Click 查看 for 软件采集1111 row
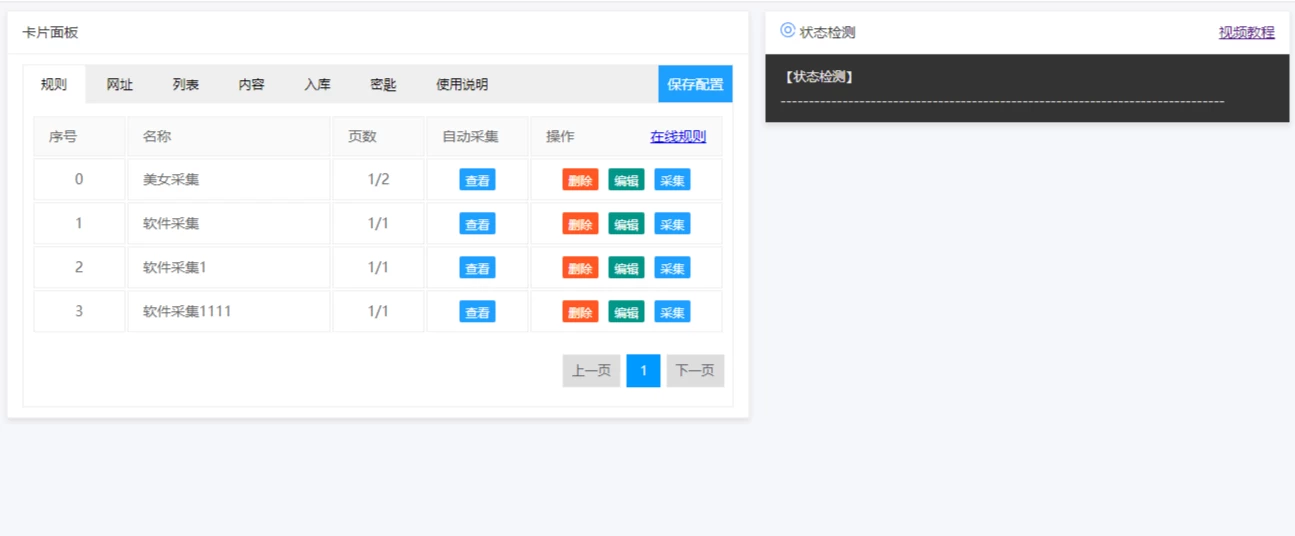 tap(477, 312)
